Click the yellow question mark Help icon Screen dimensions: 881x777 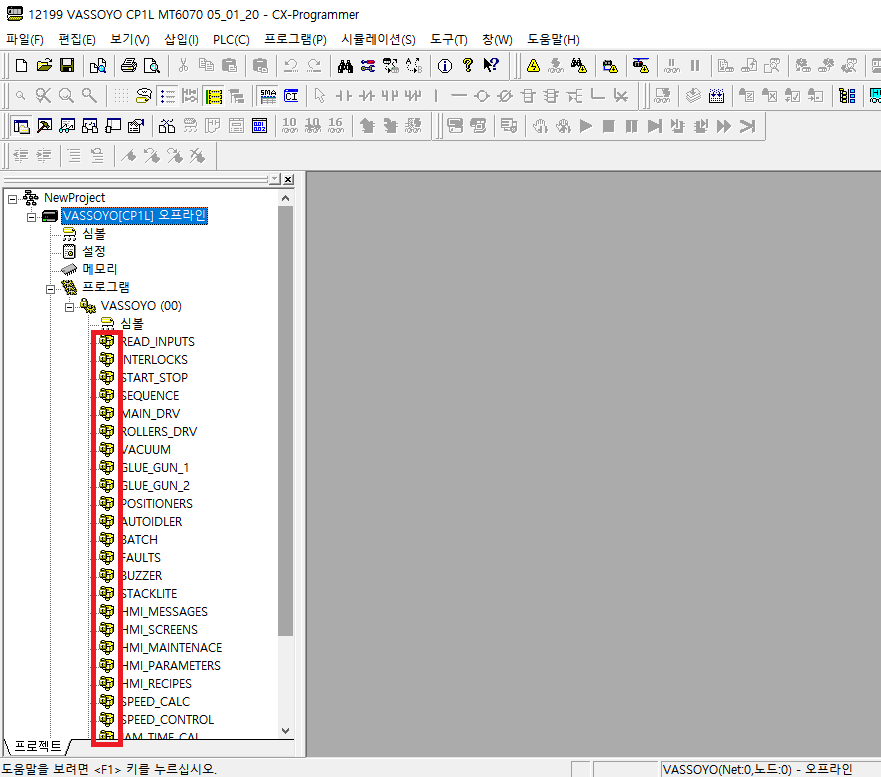(467, 66)
